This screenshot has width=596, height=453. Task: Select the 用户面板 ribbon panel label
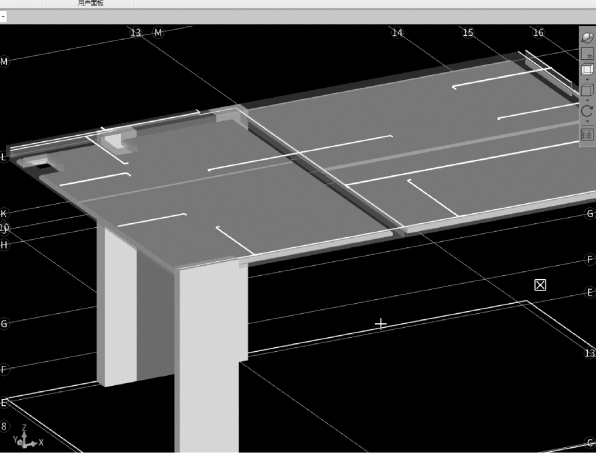click(90, 3)
